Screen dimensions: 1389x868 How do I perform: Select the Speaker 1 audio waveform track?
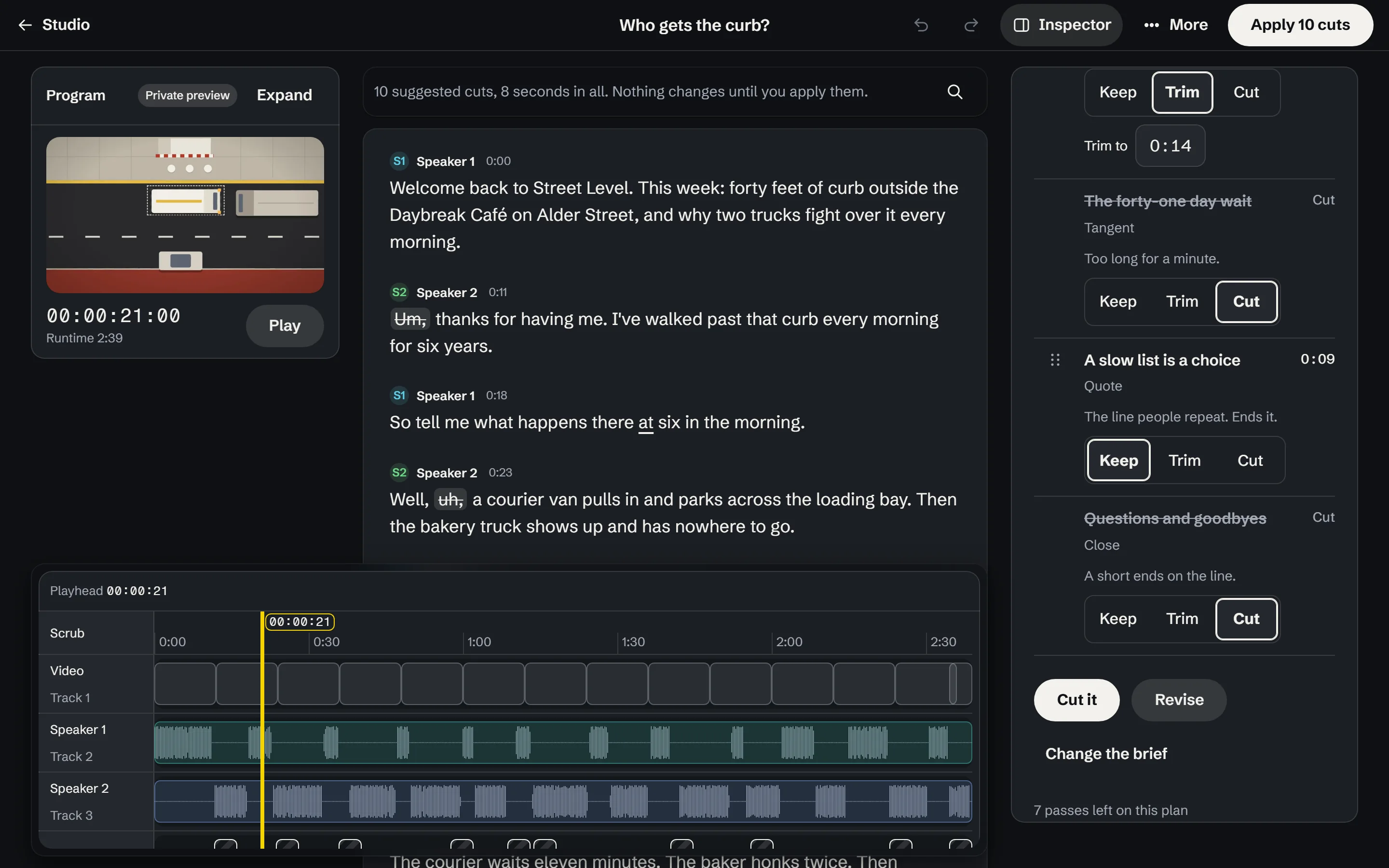[562, 743]
